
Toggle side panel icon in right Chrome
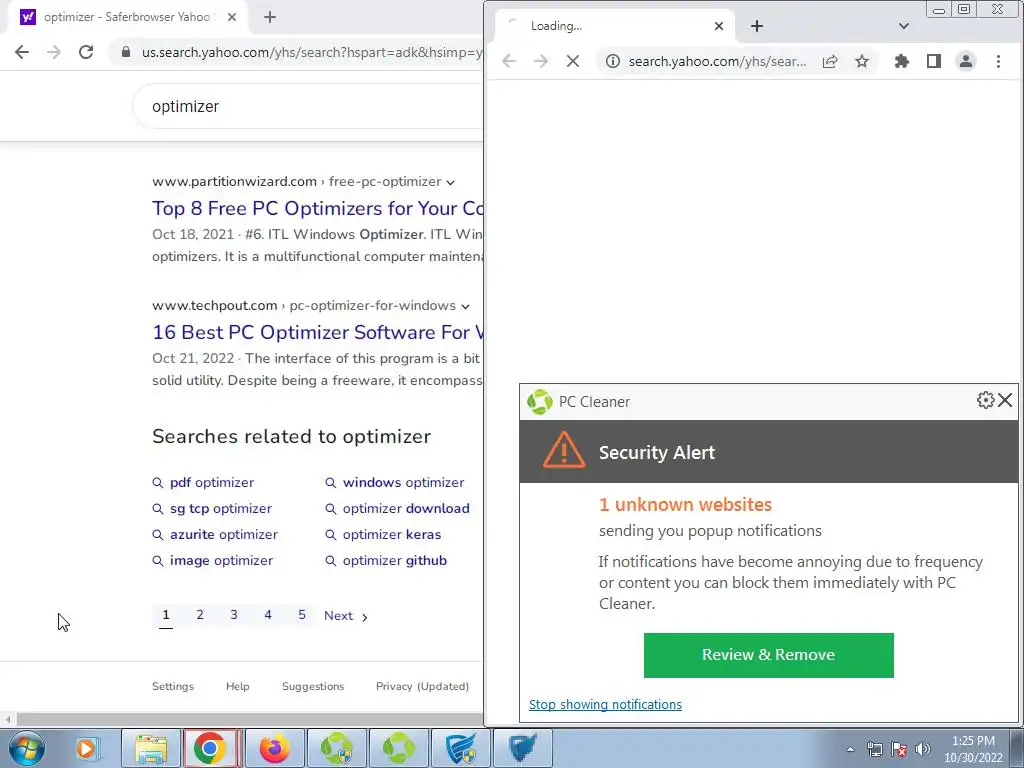(934, 61)
